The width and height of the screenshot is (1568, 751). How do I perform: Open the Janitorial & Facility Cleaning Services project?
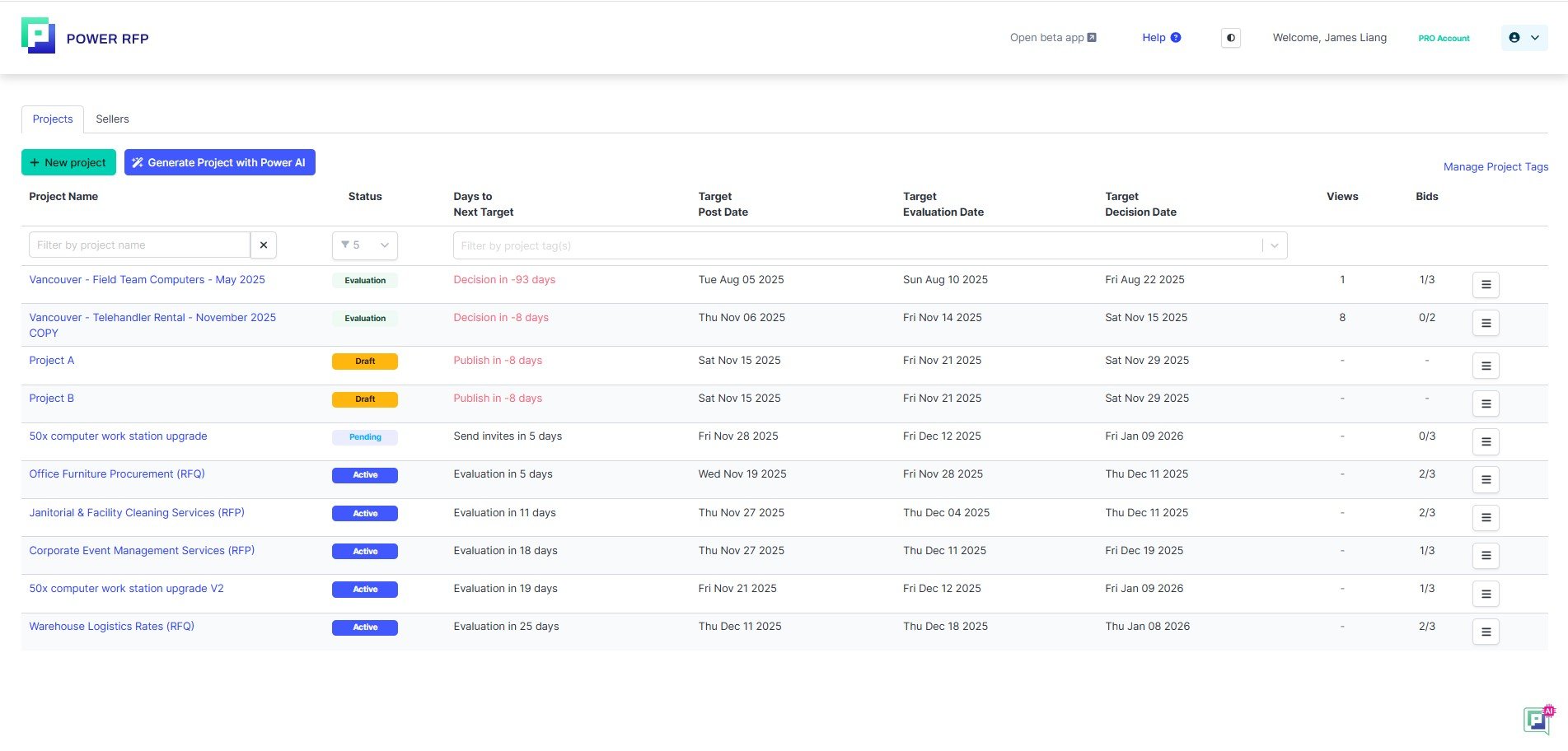(x=137, y=513)
